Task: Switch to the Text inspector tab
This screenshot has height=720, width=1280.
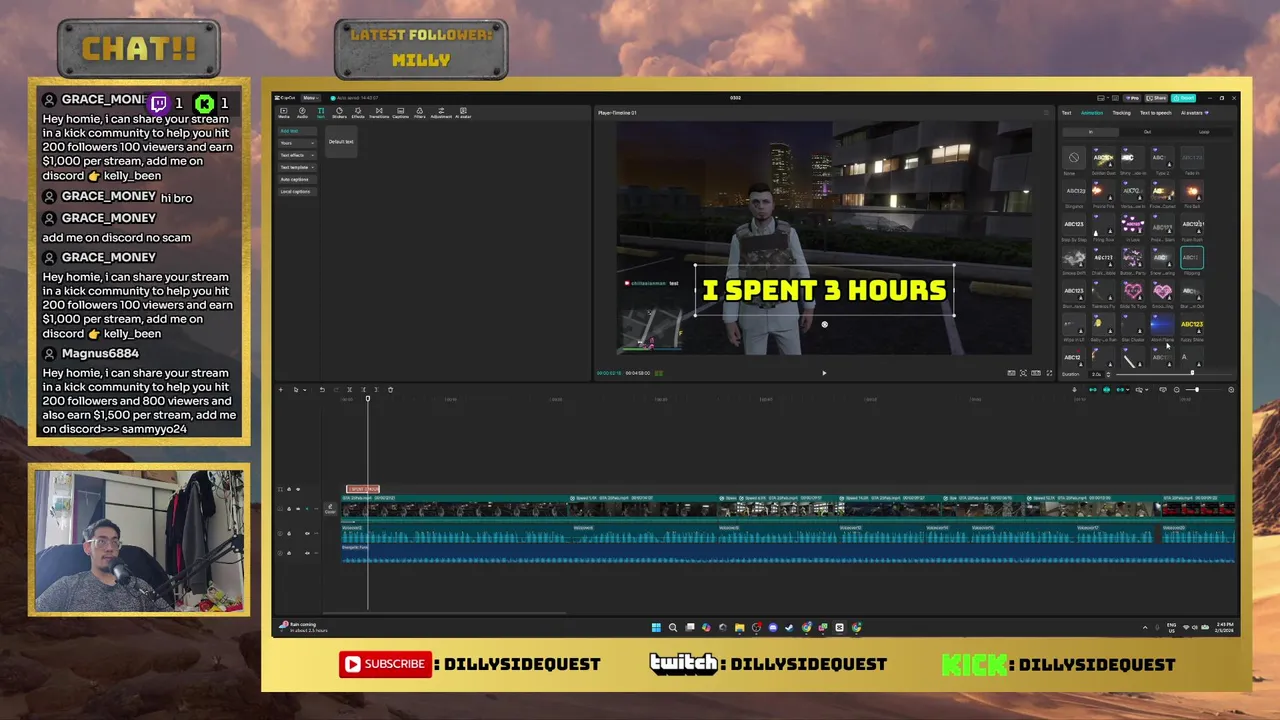Action: pyautogui.click(x=1066, y=113)
